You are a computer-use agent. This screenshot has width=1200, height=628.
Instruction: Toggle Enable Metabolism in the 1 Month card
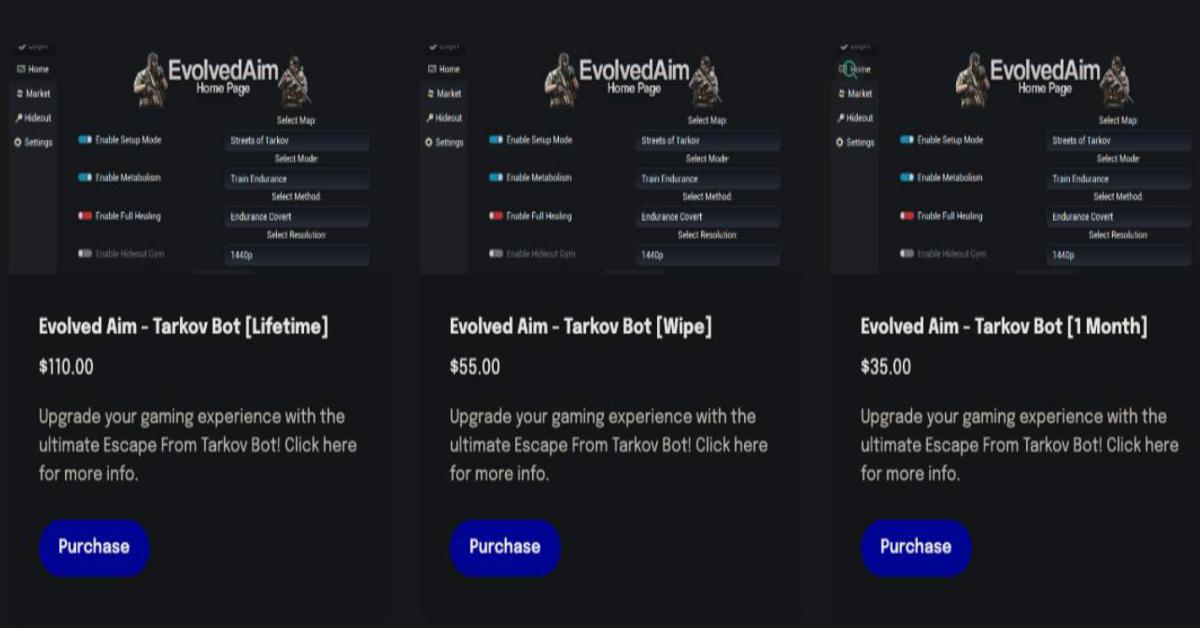pos(907,178)
